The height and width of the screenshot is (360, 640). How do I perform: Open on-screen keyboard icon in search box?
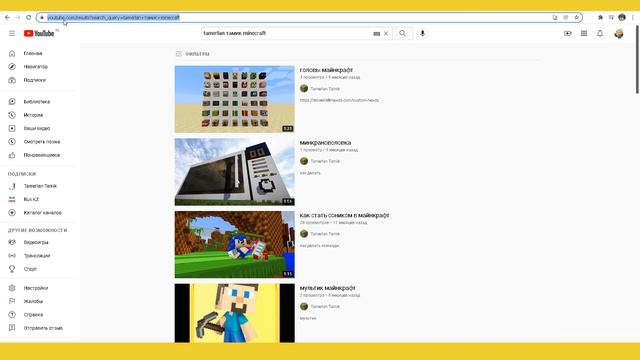pos(376,33)
